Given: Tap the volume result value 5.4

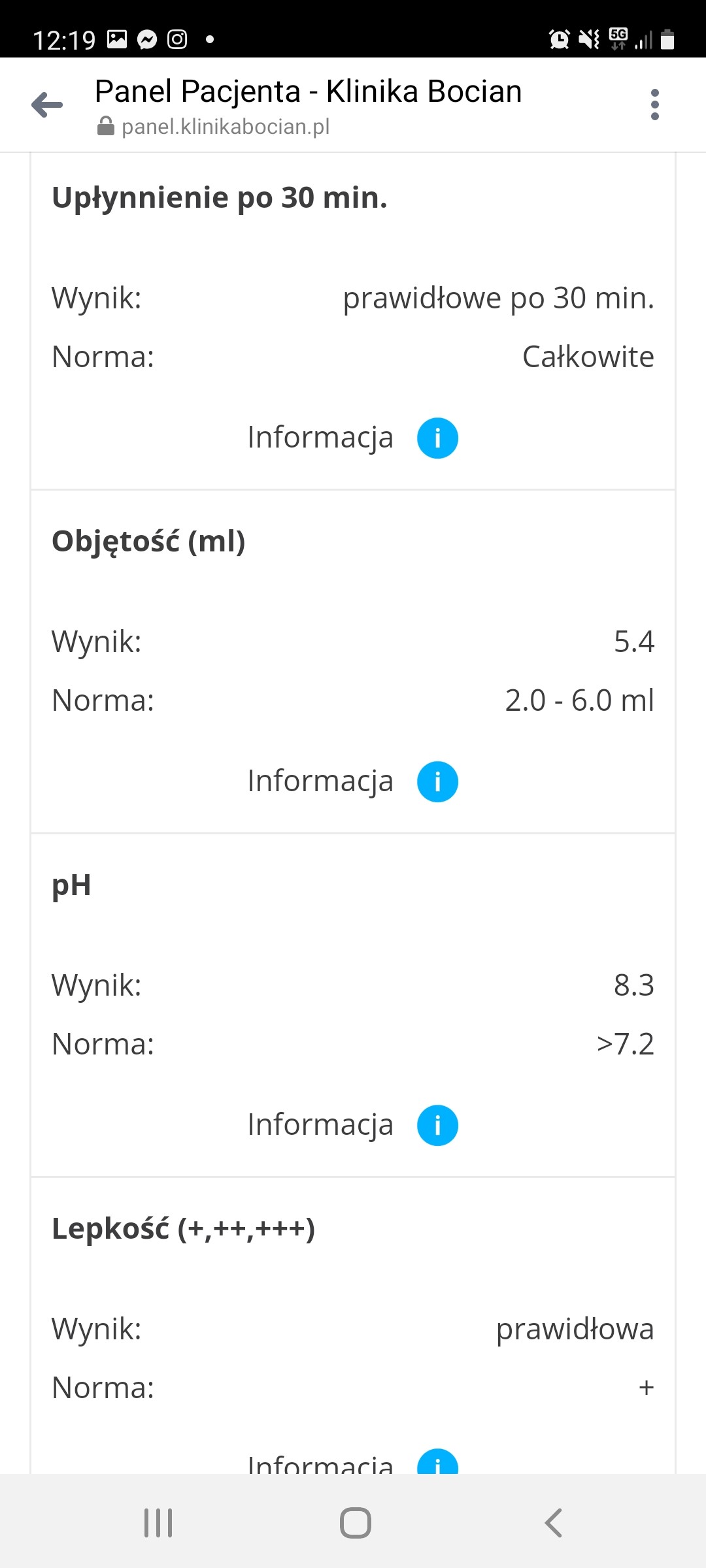Looking at the screenshot, I should (x=633, y=642).
